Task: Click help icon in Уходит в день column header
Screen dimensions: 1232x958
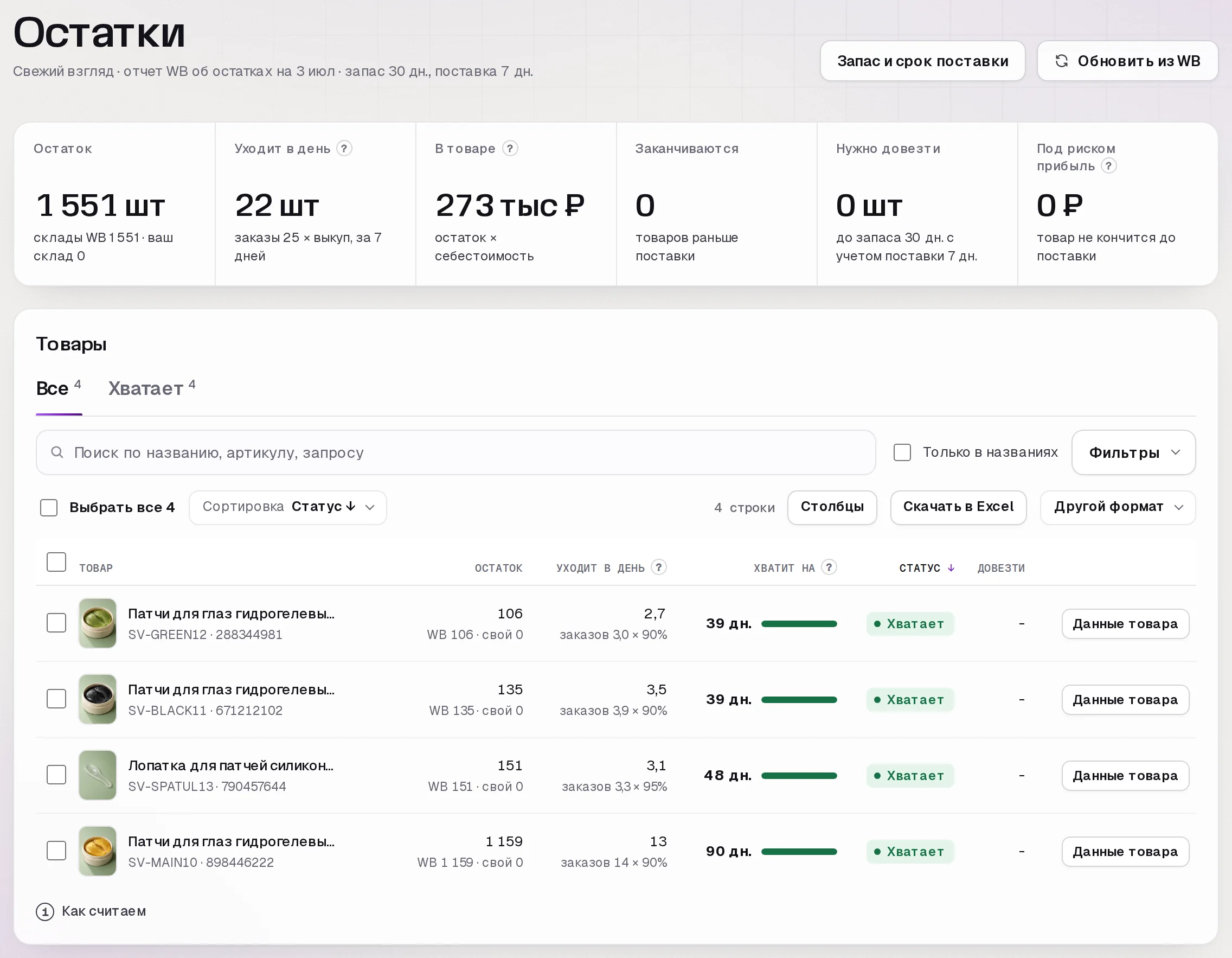Action: (658, 567)
